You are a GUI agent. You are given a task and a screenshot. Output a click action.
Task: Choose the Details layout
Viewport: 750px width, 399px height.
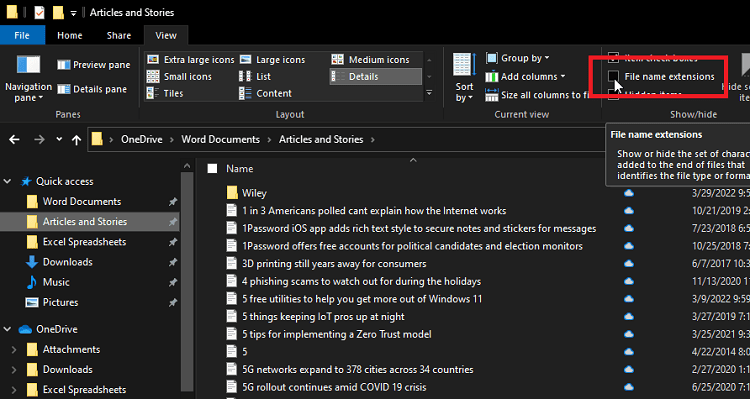(375, 77)
